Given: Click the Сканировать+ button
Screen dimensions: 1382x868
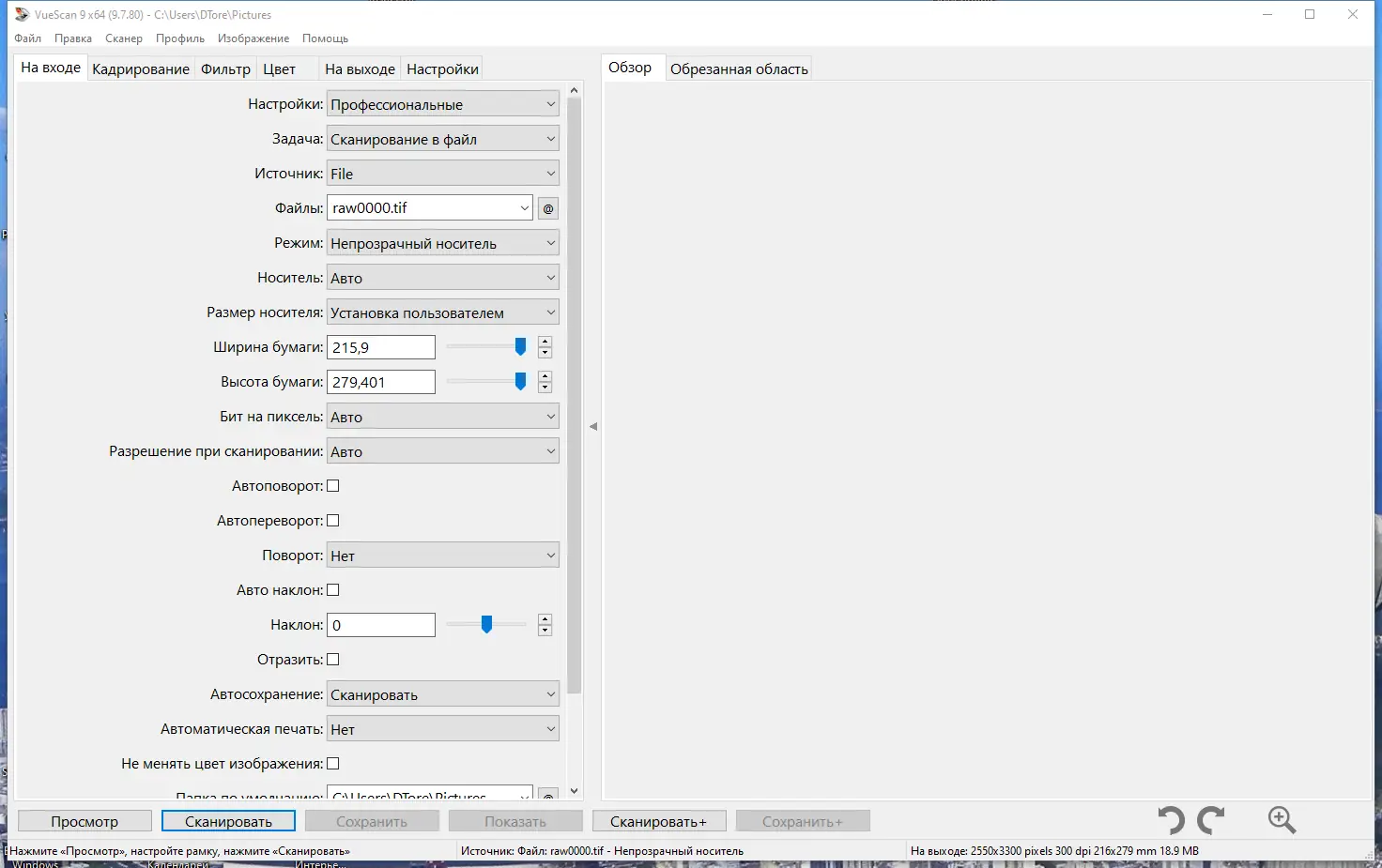Looking at the screenshot, I should click(658, 820).
